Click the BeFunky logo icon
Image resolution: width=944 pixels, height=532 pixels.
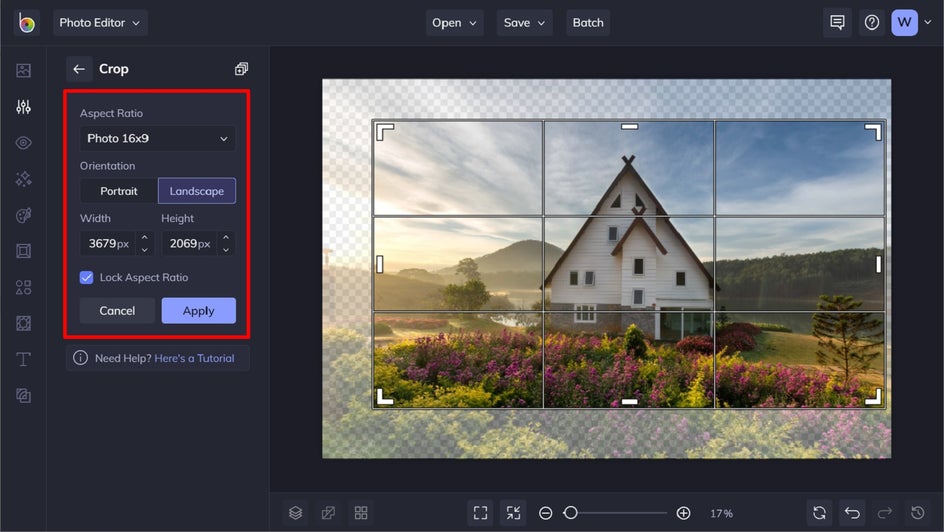[26, 23]
